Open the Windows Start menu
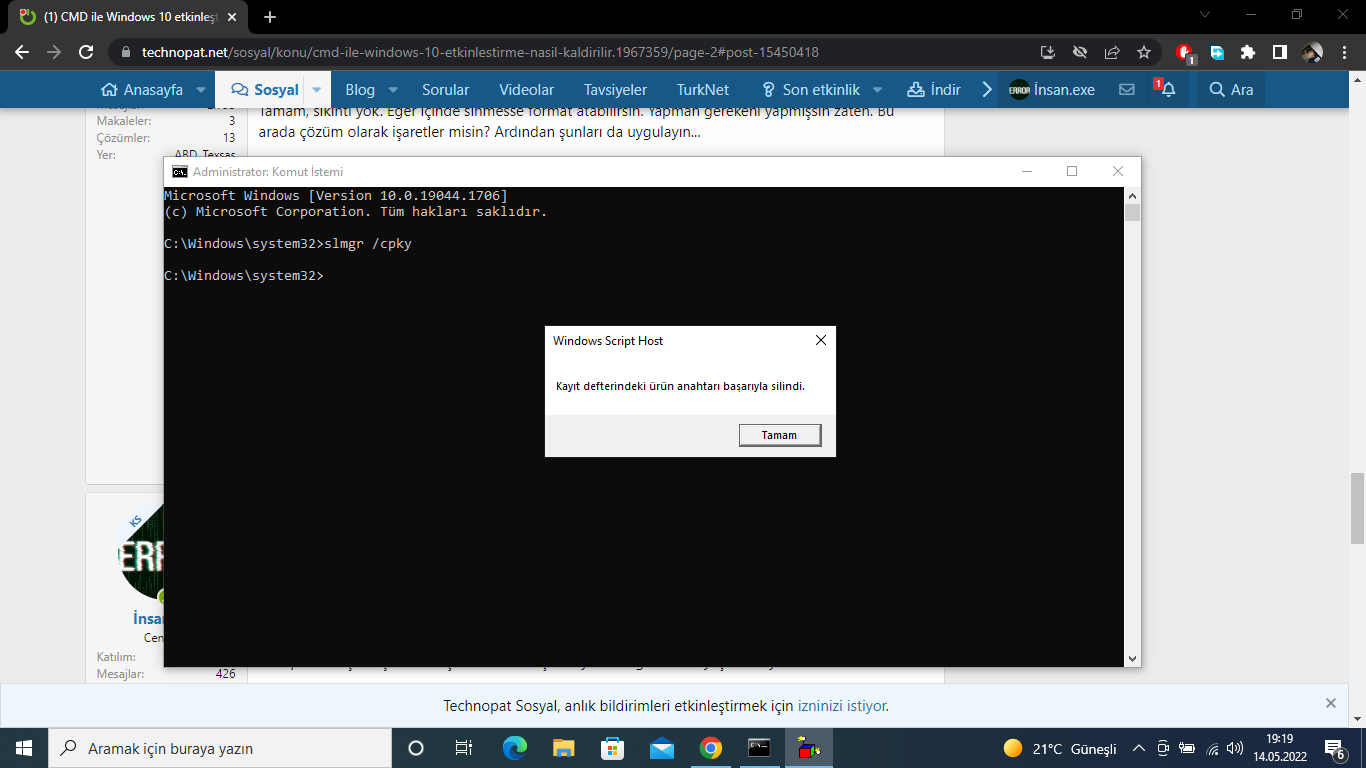Image resolution: width=1366 pixels, height=768 pixels. click(x=23, y=748)
